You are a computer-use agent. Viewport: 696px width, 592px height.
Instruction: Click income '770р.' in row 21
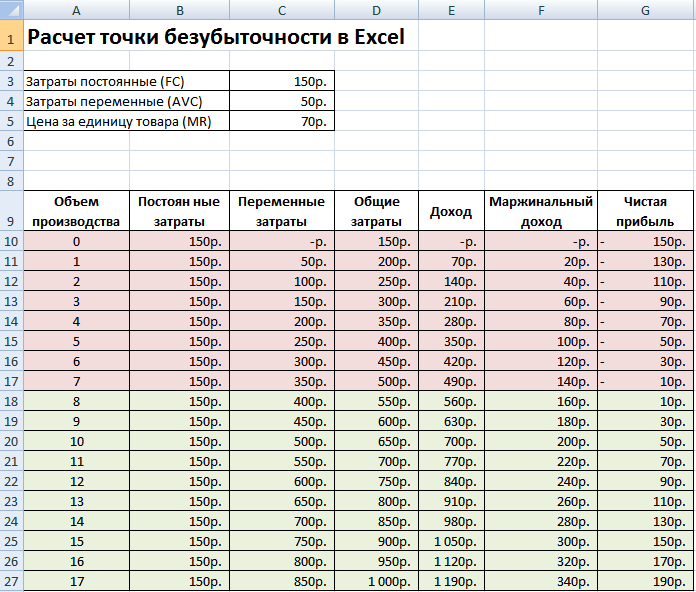click(x=451, y=461)
